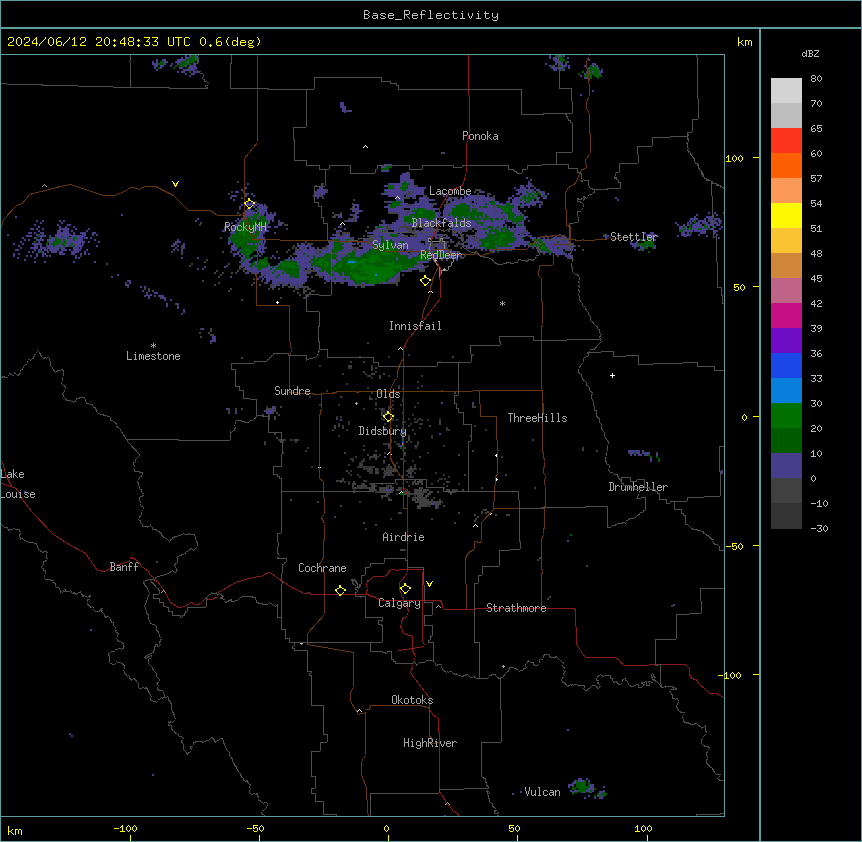The width and height of the screenshot is (862, 842).
Task: Click the asterisk marker above Limestone
Action: click(153, 346)
